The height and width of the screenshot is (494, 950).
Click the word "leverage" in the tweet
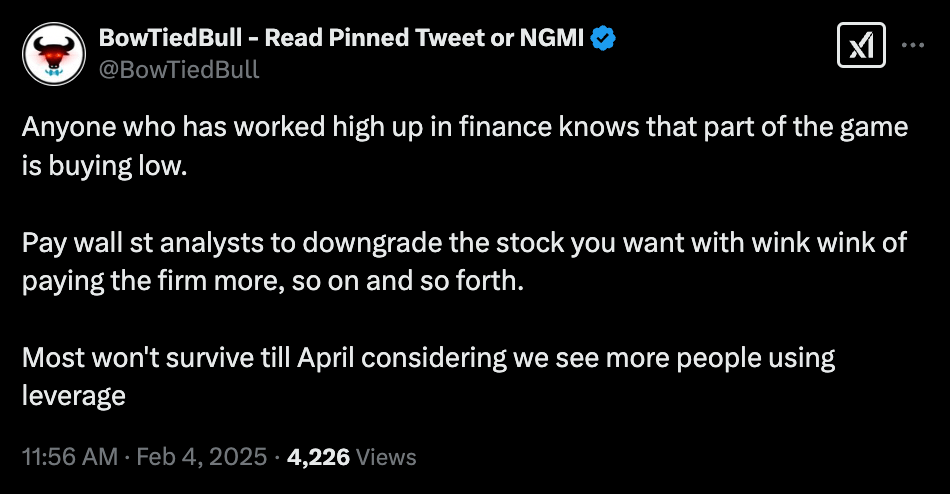pos(73,395)
